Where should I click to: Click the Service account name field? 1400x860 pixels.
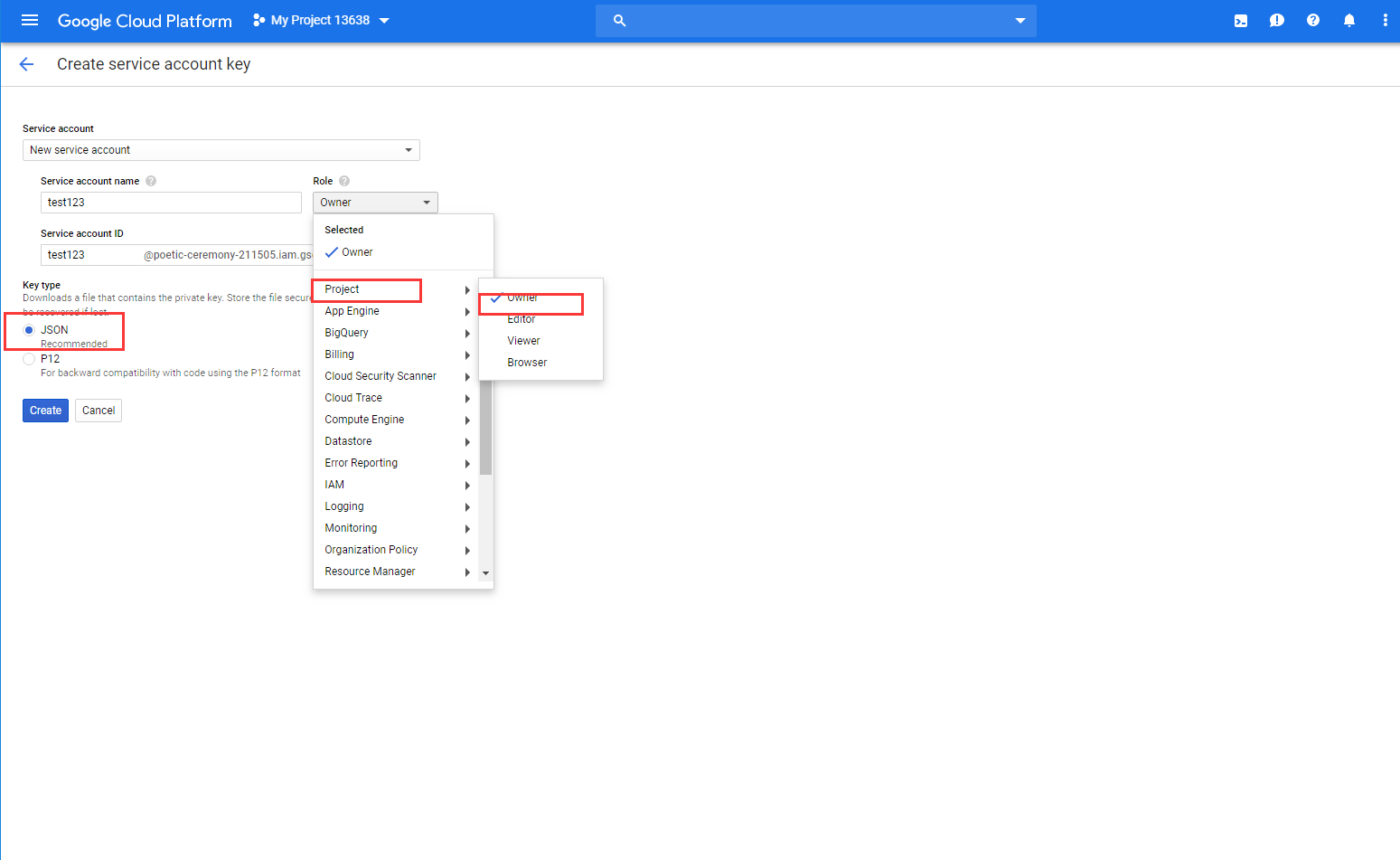(x=171, y=203)
